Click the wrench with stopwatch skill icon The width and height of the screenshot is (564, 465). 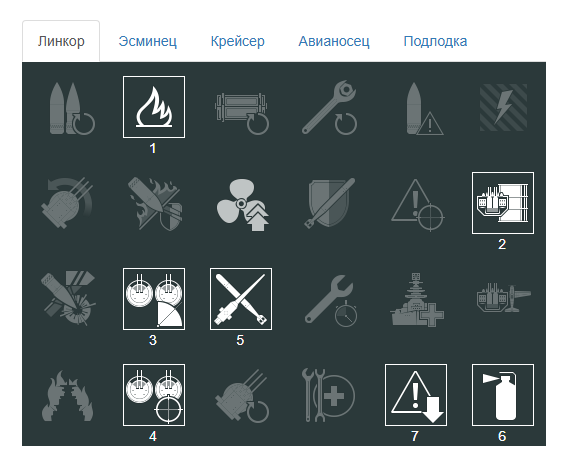329,300
